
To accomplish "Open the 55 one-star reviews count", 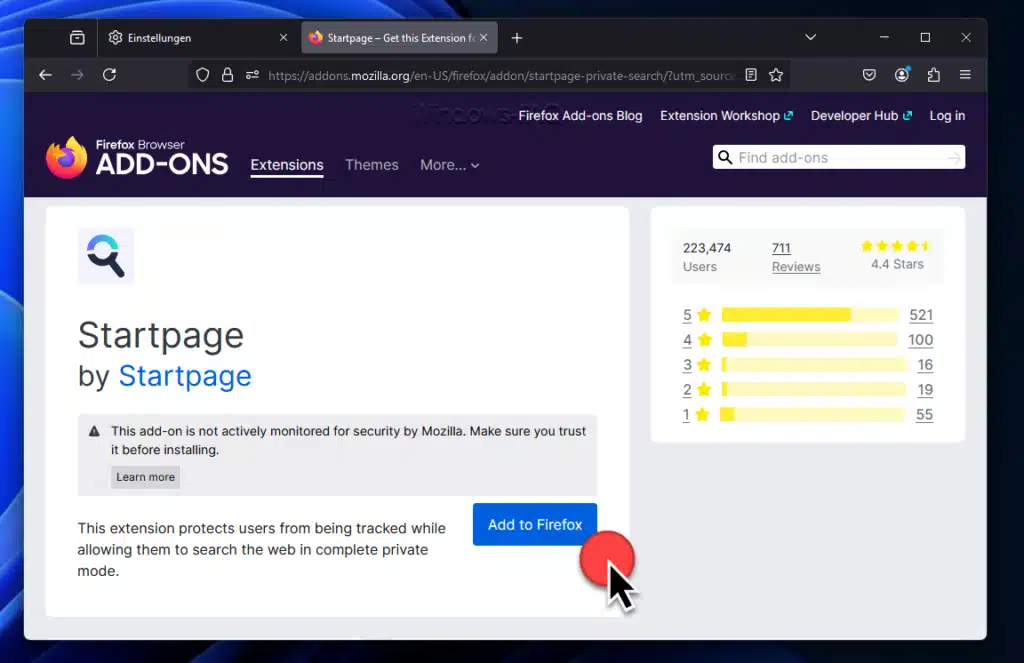I will [924, 414].
